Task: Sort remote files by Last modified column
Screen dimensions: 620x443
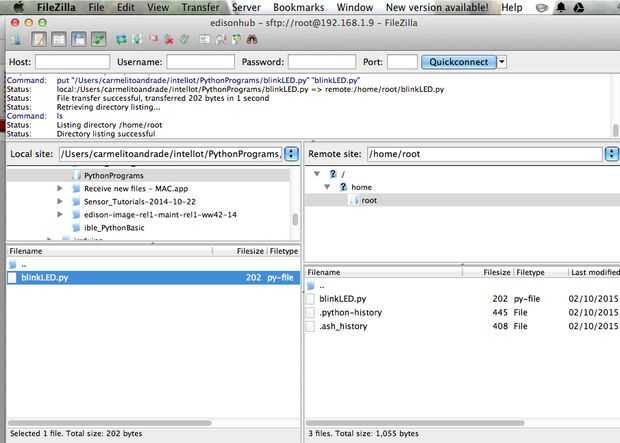Action: (594, 272)
